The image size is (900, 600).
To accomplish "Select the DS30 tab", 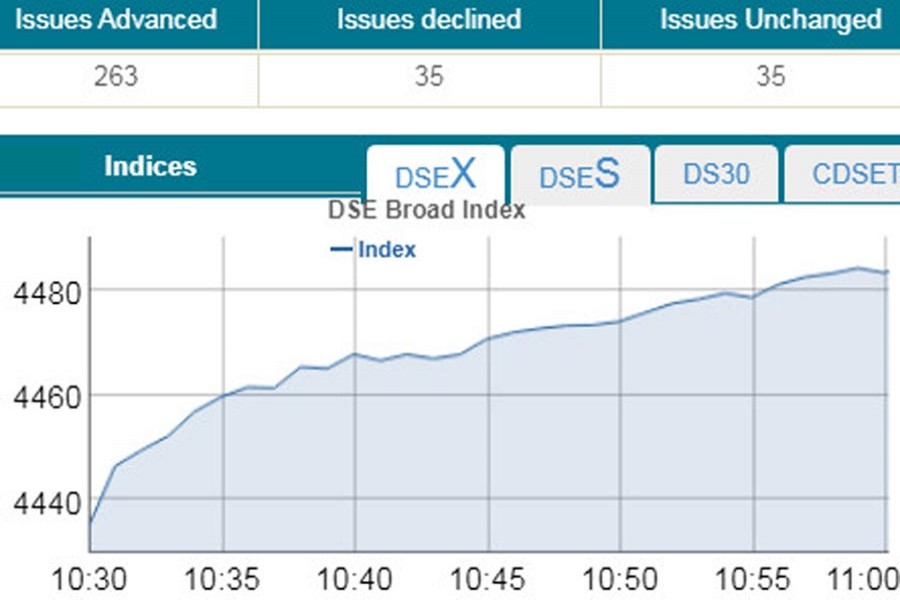I will [716, 173].
